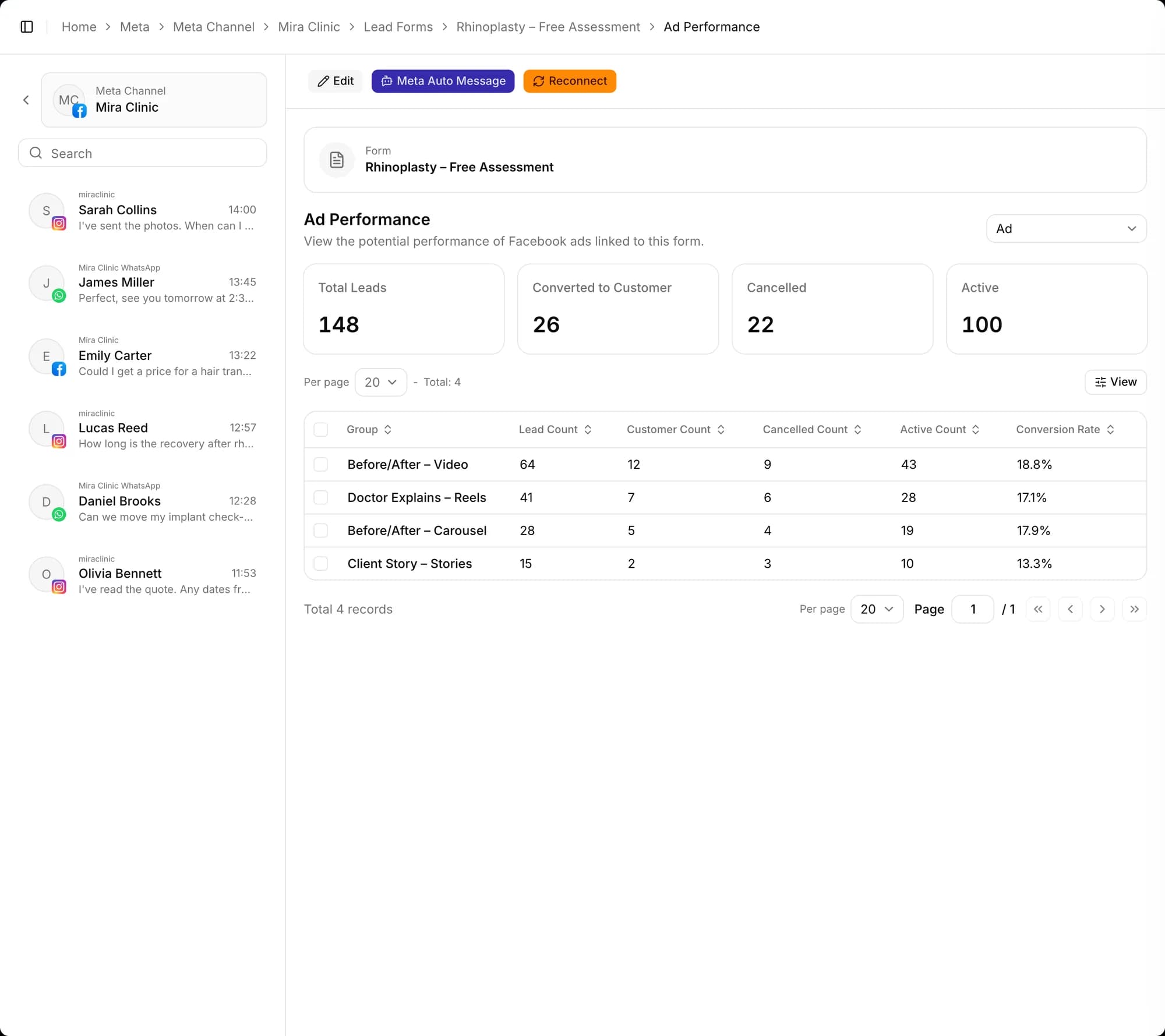Open James Miller's WhatsApp avatar

(x=47, y=284)
